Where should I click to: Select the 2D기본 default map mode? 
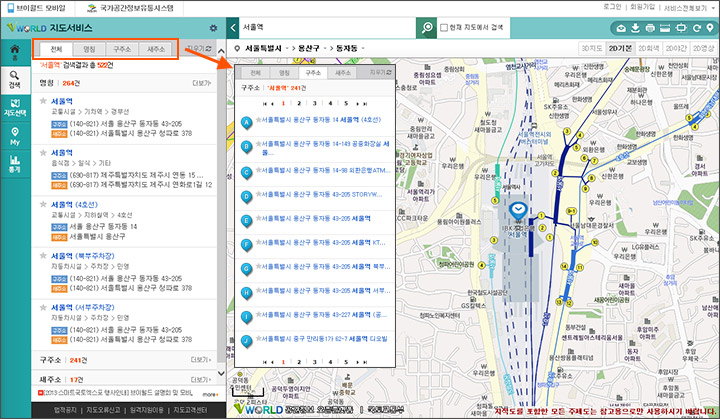(x=620, y=48)
